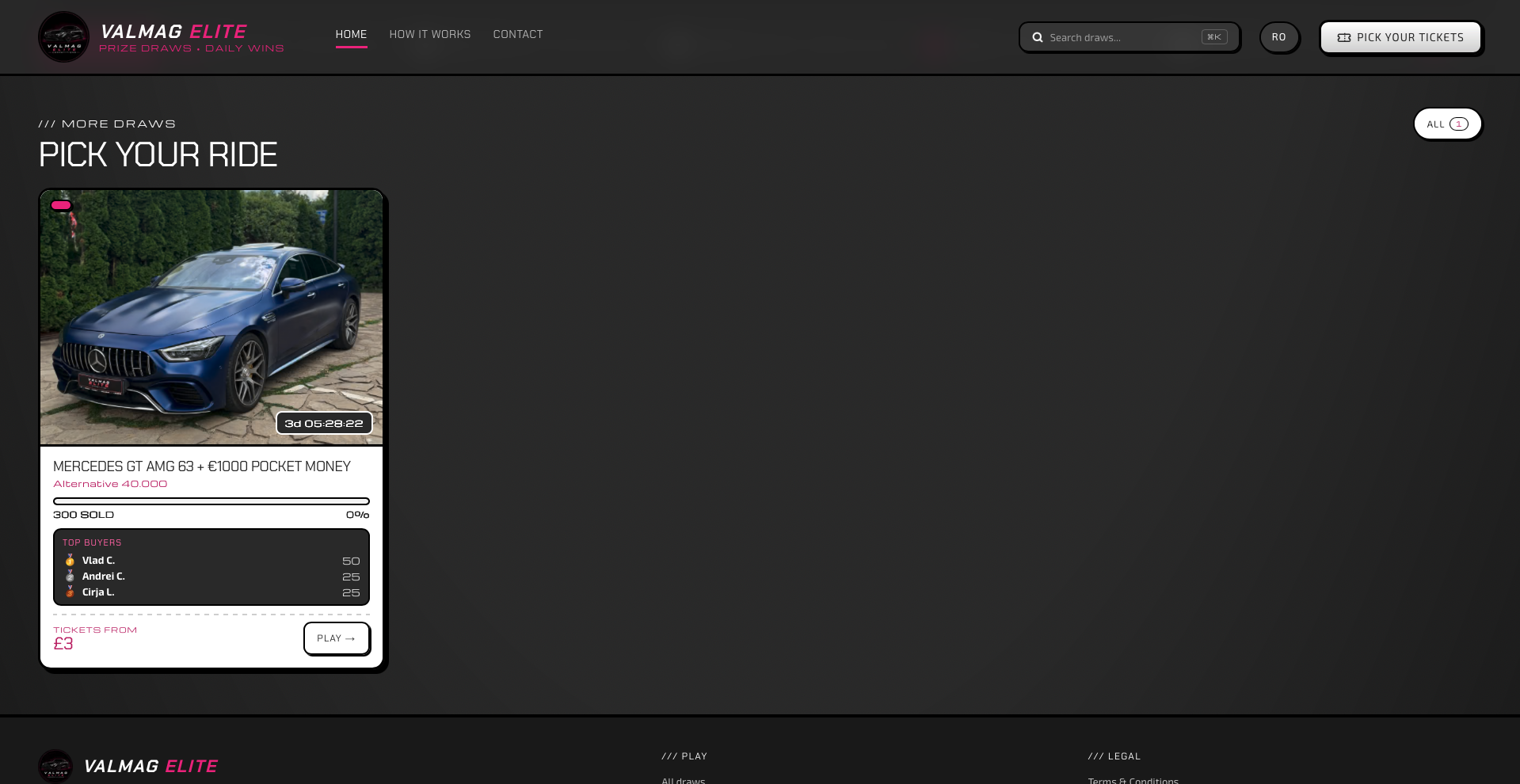This screenshot has height=784, width=1520.
Task: Click the tickets sold progress bar
Action: (211, 501)
